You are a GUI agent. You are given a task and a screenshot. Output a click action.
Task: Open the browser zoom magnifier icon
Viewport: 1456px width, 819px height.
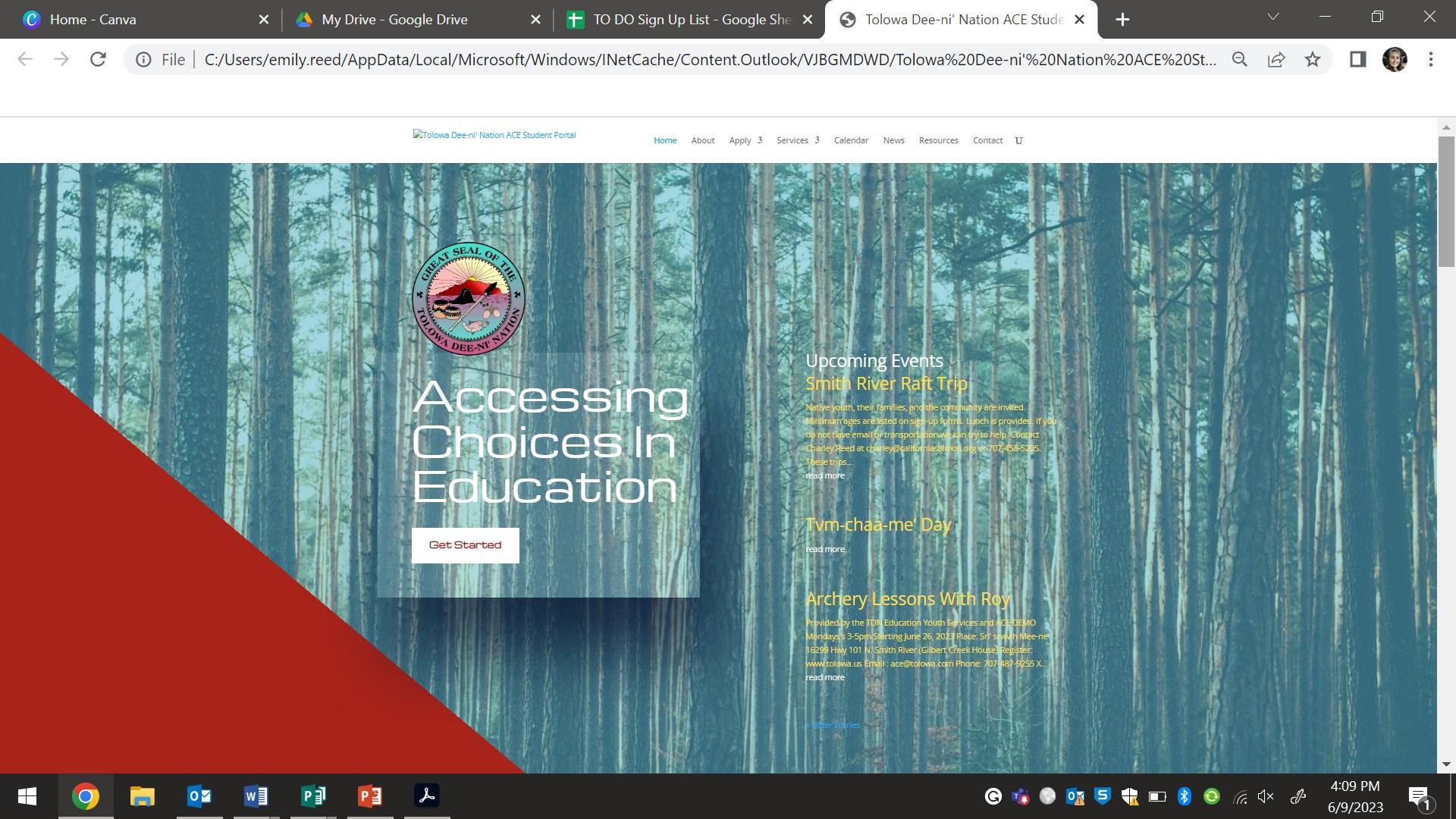point(1240,59)
